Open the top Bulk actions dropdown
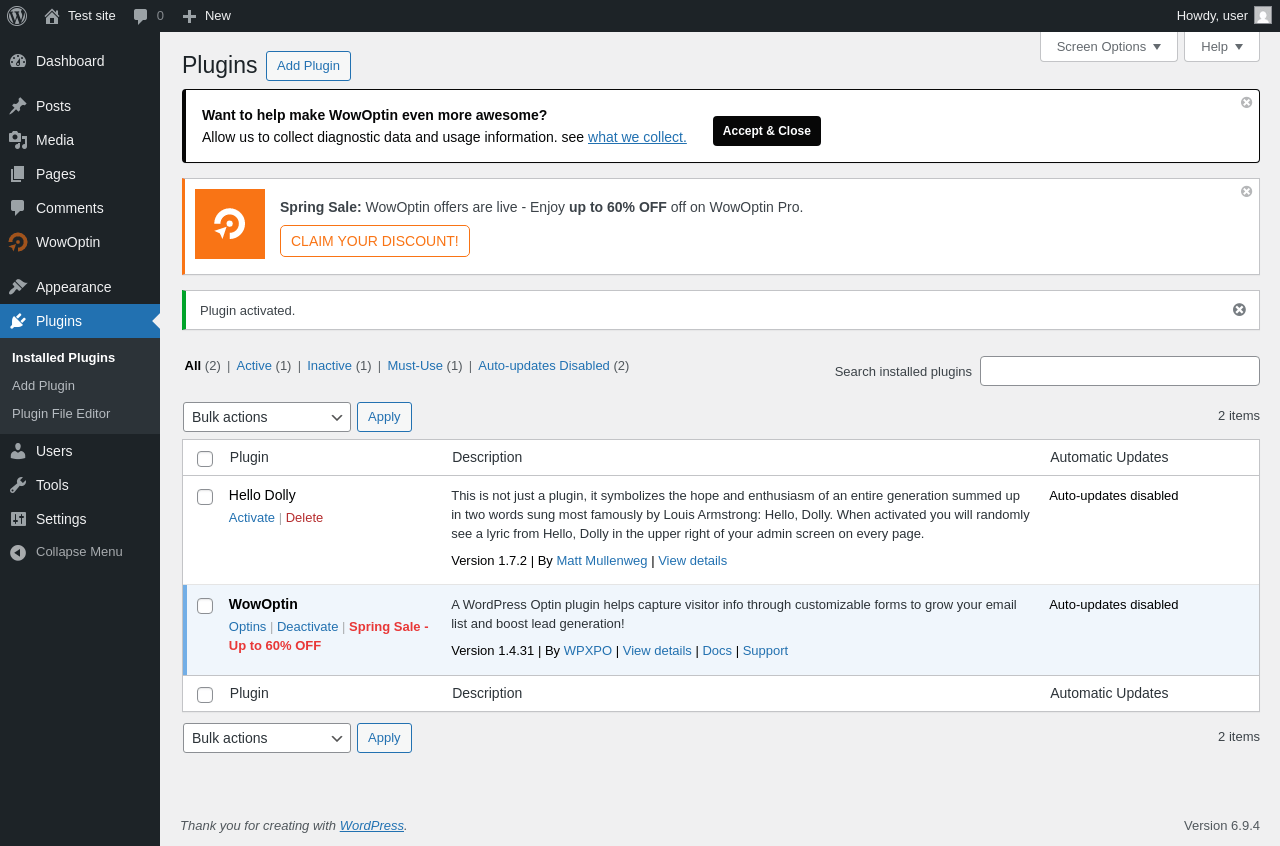Screen dimensions: 1280x846 pos(267,417)
